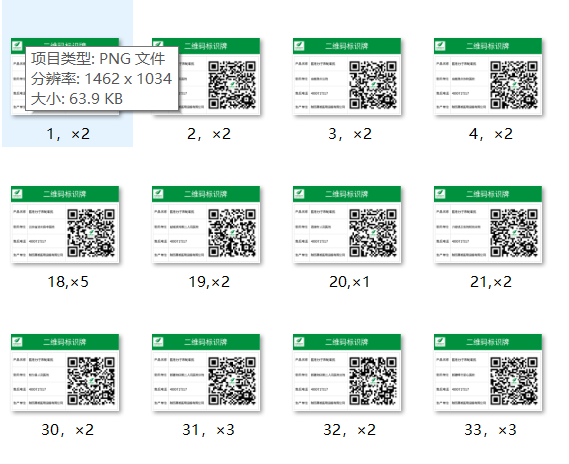Click the file name "20,×1"
Screen dimensions: 569x464
pyautogui.click(x=349, y=282)
